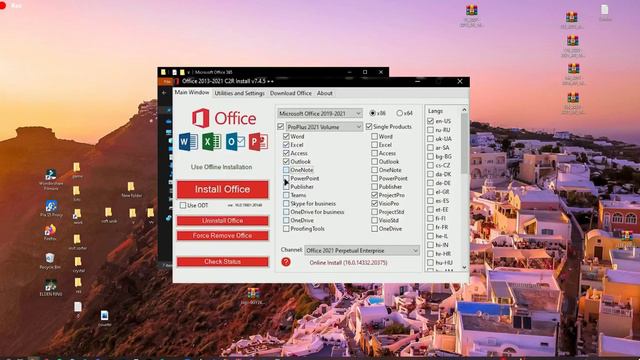Open the About tab
640x360 pixels.
(325, 93)
